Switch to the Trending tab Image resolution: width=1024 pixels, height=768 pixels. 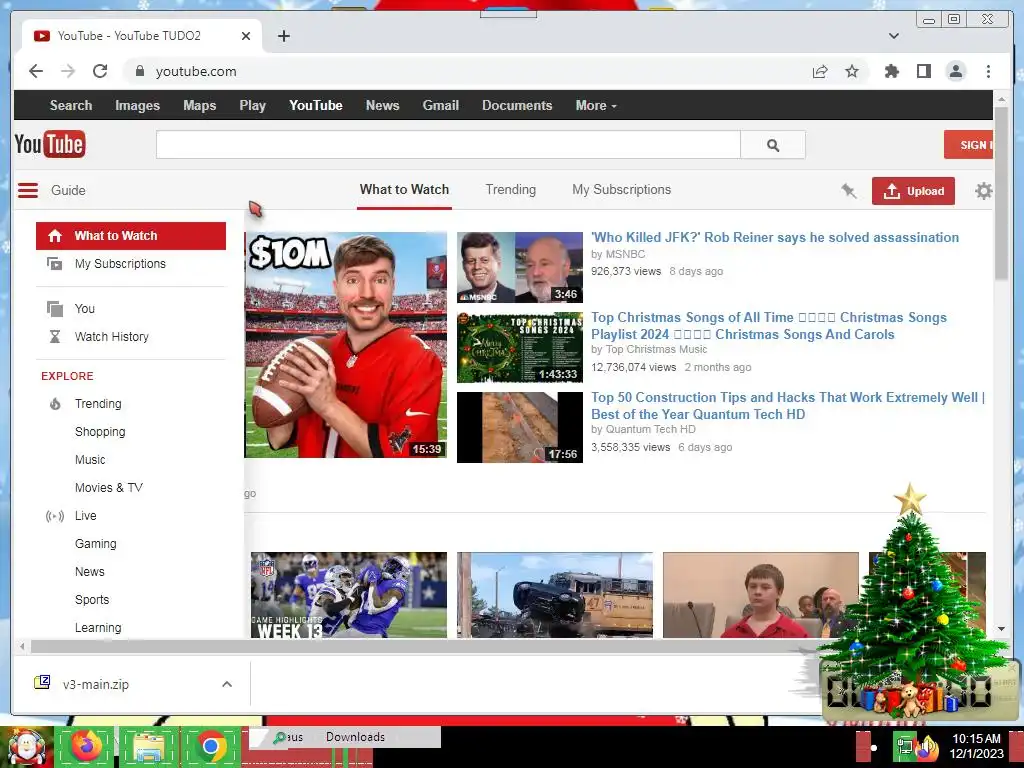[511, 189]
